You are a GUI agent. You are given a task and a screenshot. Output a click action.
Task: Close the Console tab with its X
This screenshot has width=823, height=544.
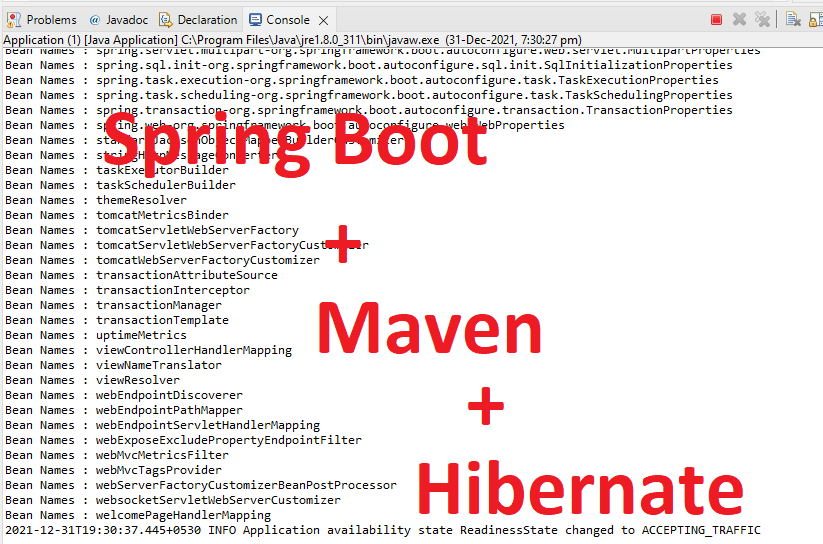[324, 20]
